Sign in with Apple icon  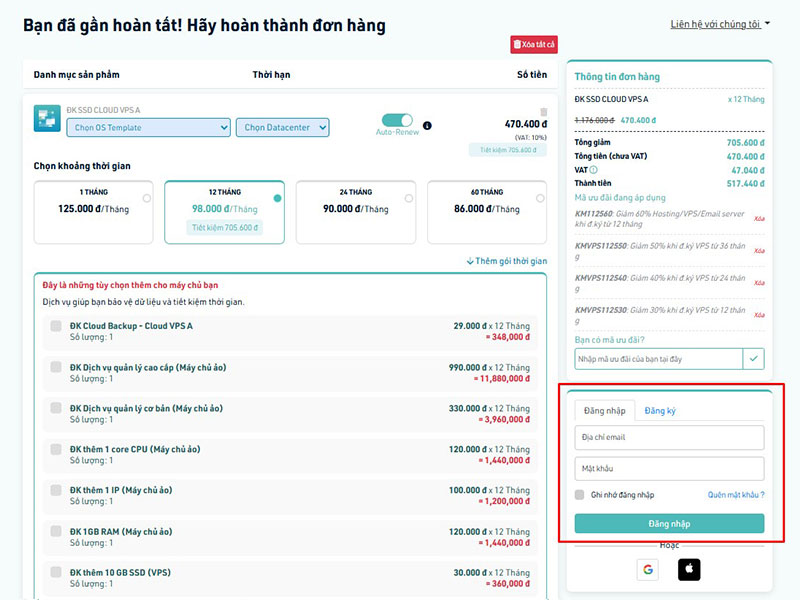[689, 570]
